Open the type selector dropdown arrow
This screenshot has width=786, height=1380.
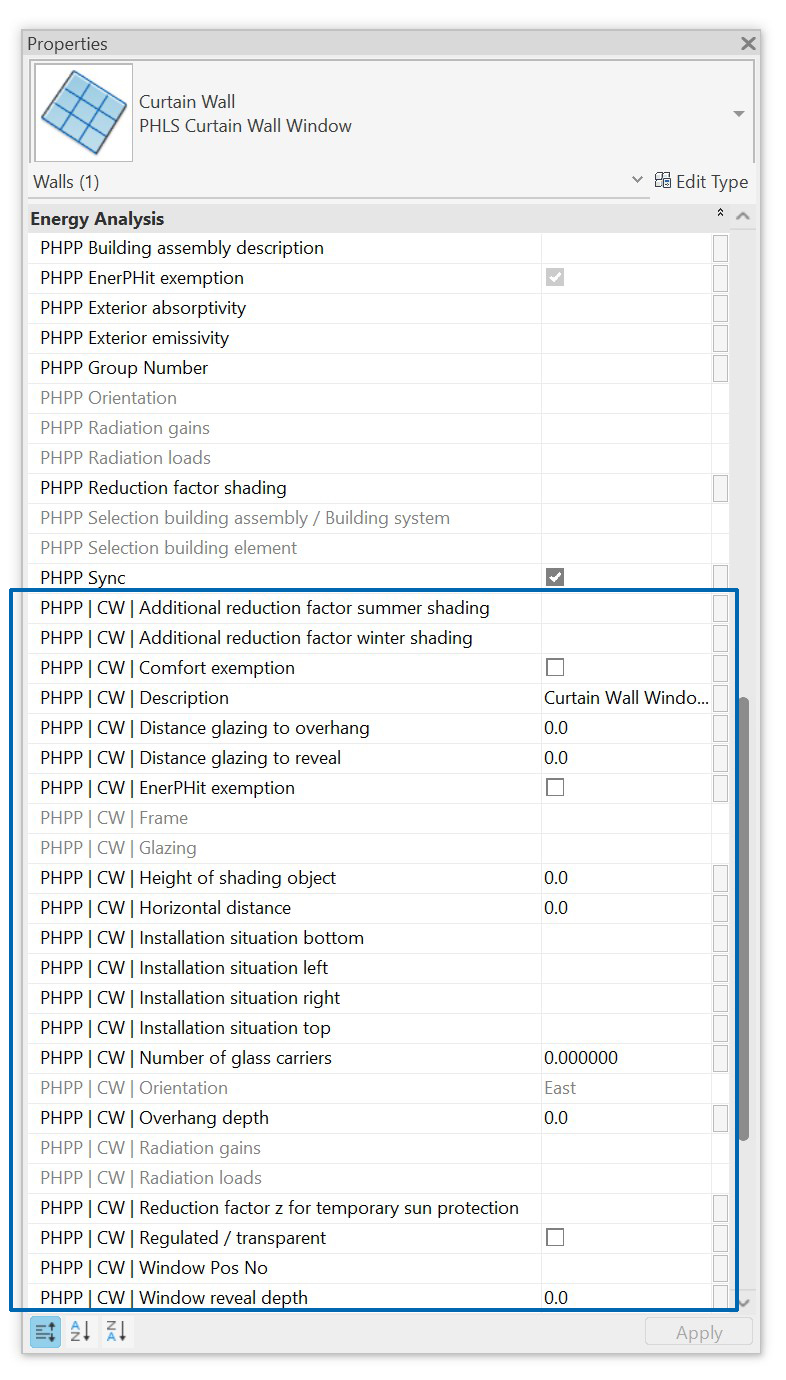[x=739, y=114]
